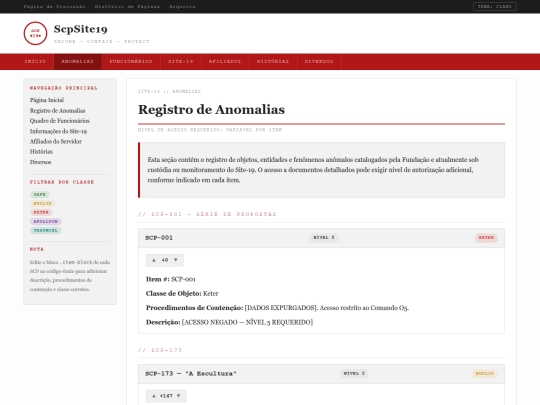
Task: Downvote SCP-173 with the down arrow
Action: point(178,396)
